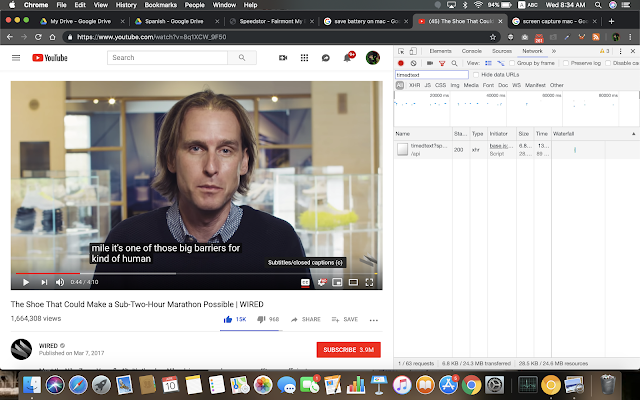Viewport: 640px width, 400px height.
Task: Click the address bar URL
Action: (151, 37)
